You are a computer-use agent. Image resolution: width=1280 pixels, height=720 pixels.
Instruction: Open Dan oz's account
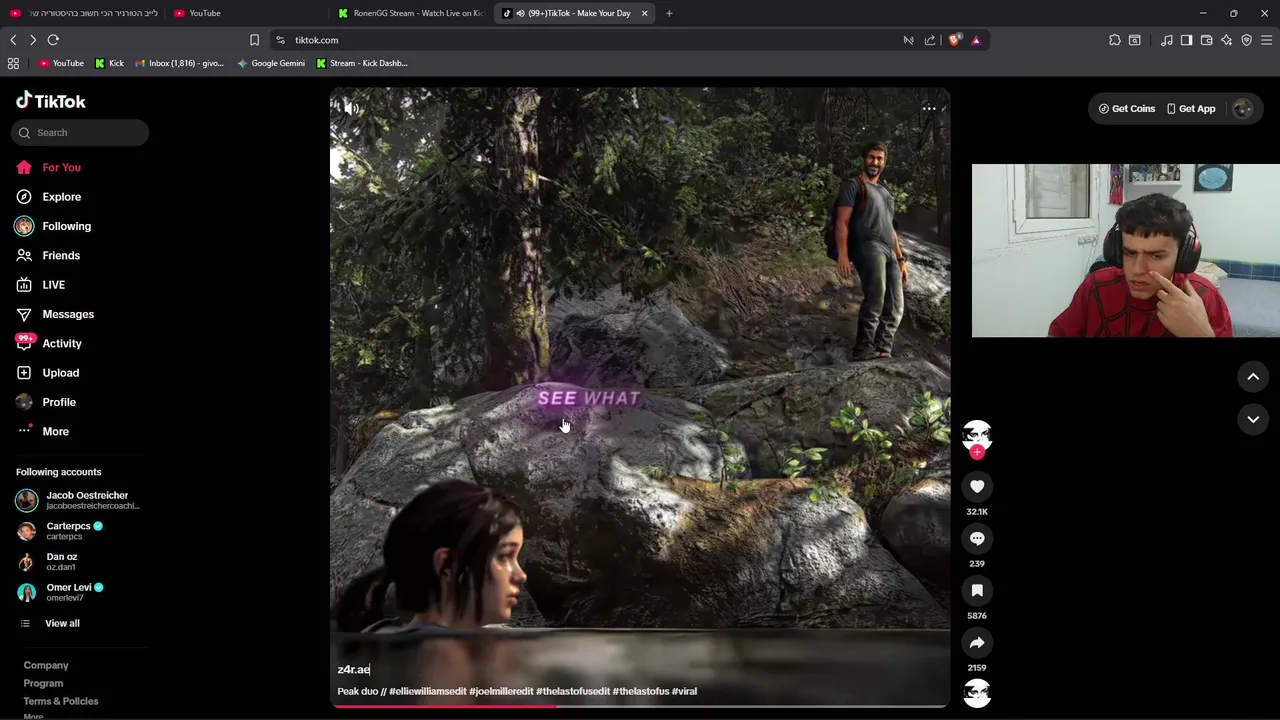(x=47, y=561)
